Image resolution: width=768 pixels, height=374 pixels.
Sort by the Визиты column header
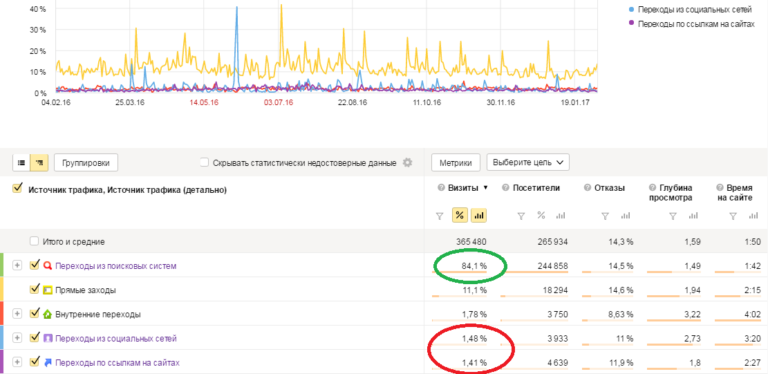click(463, 187)
